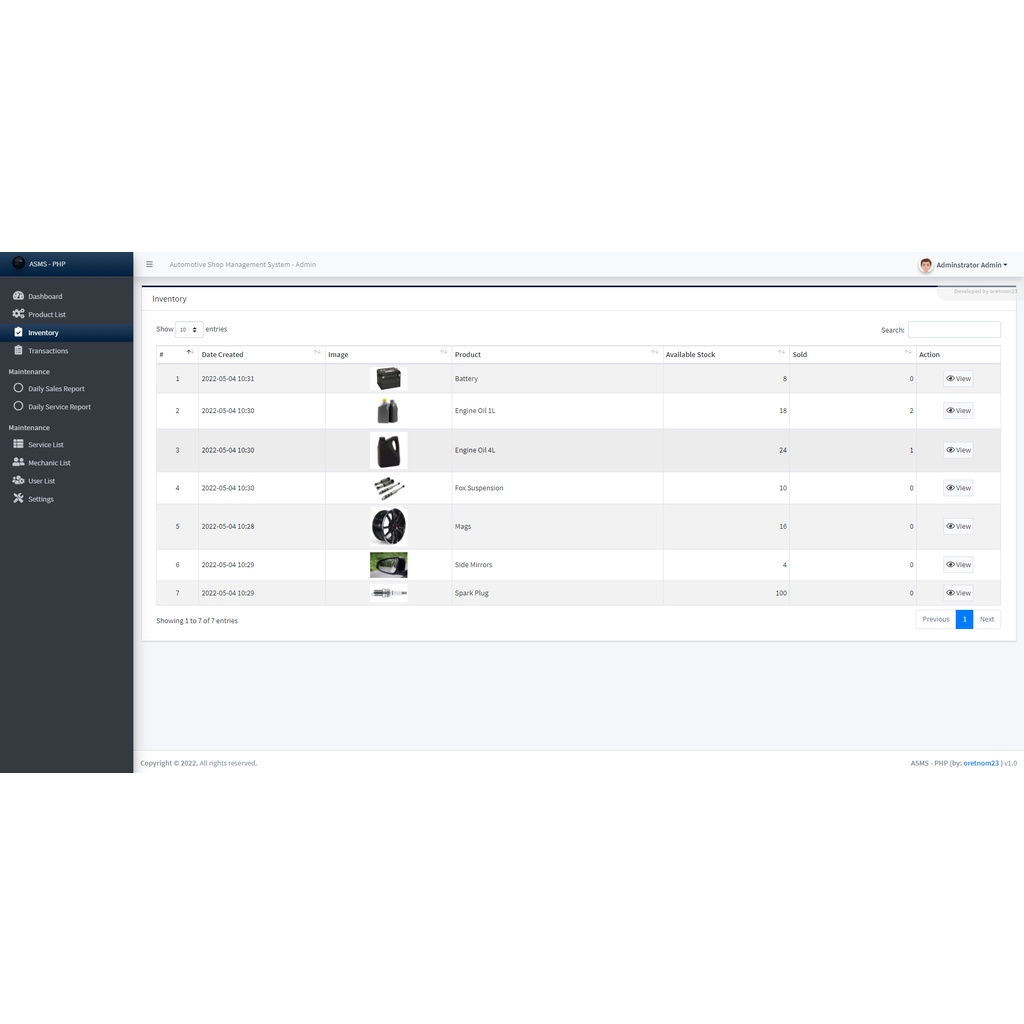Toggle sidebar with hamburger menu icon
This screenshot has height=1024, width=1024.
[x=149, y=265]
